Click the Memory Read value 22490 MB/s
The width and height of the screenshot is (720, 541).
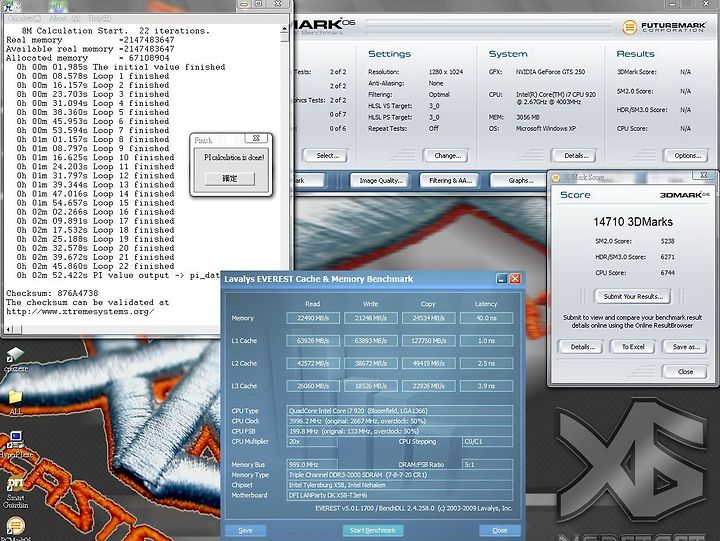tap(313, 318)
